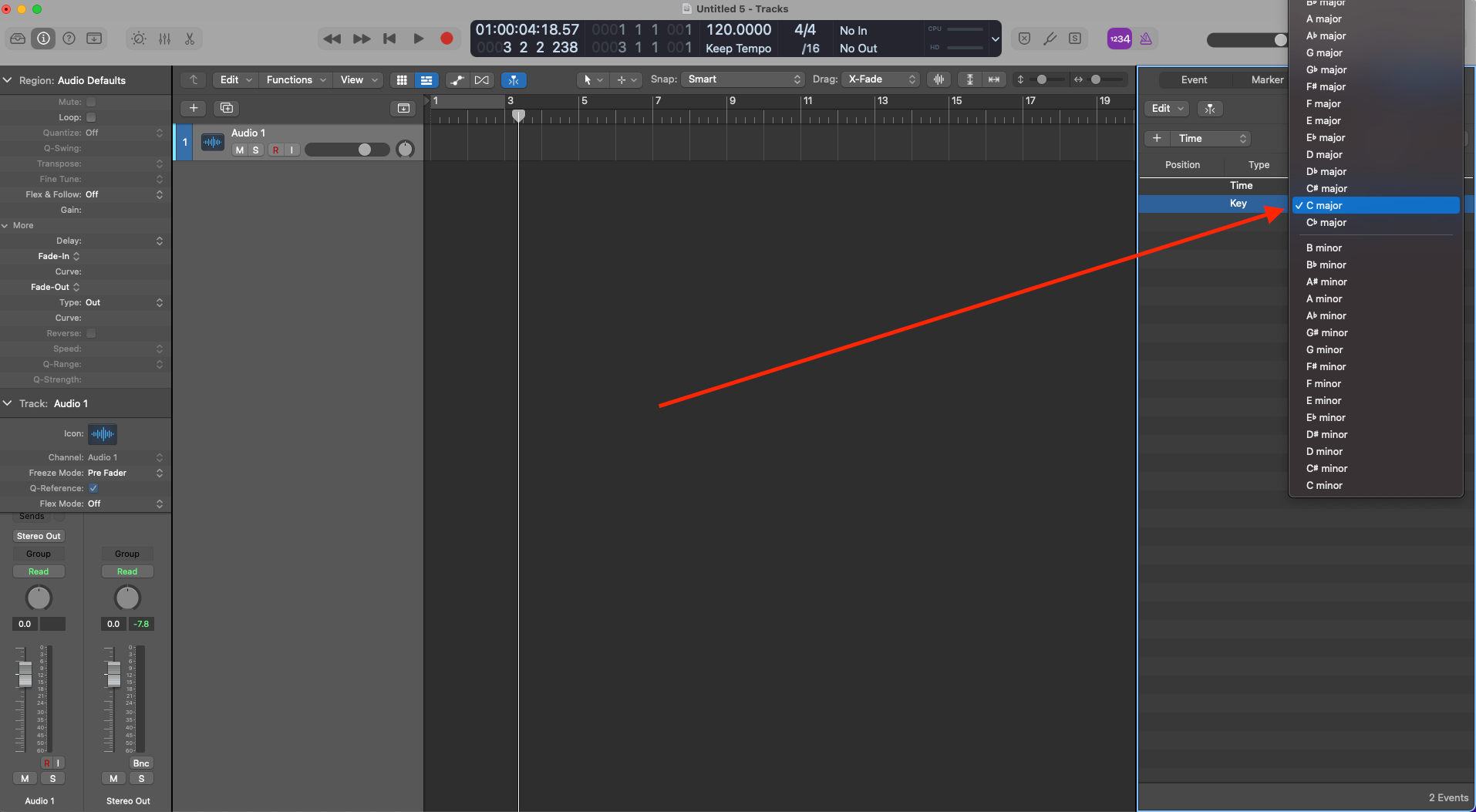Open Smart Controls with the dial icon
The image size is (1476, 812).
139,39
